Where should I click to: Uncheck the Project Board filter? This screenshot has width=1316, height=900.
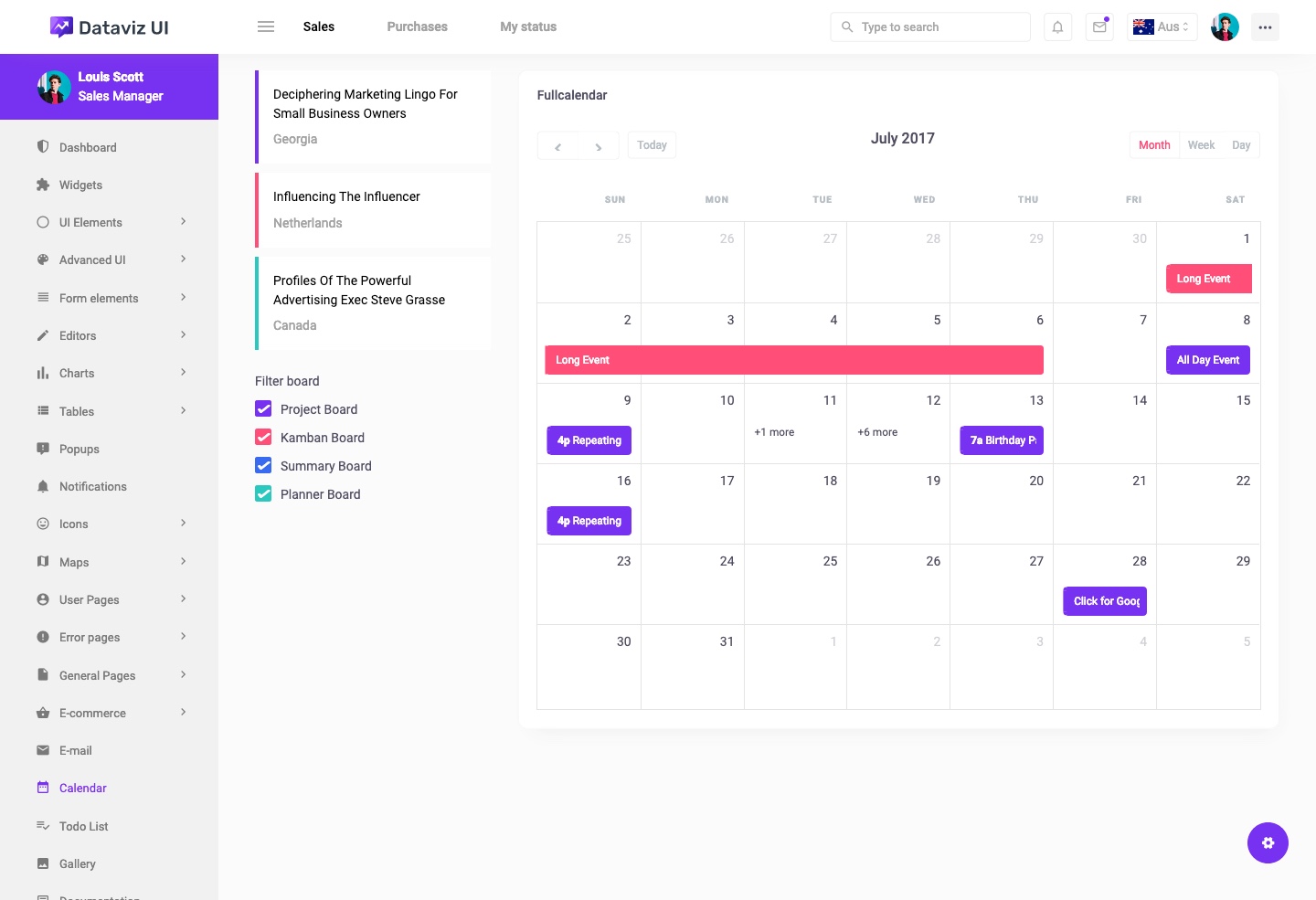pos(263,408)
